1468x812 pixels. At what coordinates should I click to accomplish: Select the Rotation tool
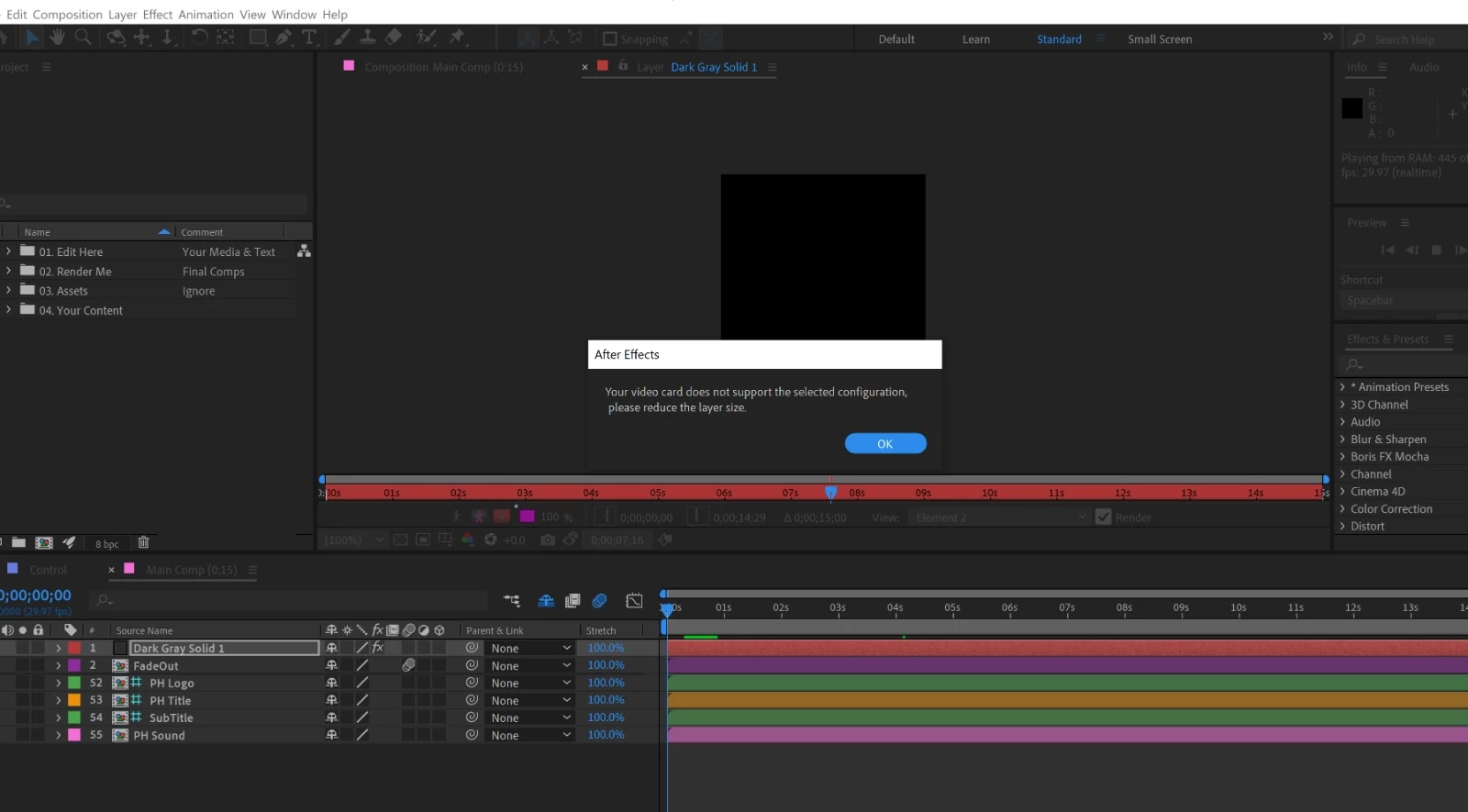pyautogui.click(x=199, y=38)
